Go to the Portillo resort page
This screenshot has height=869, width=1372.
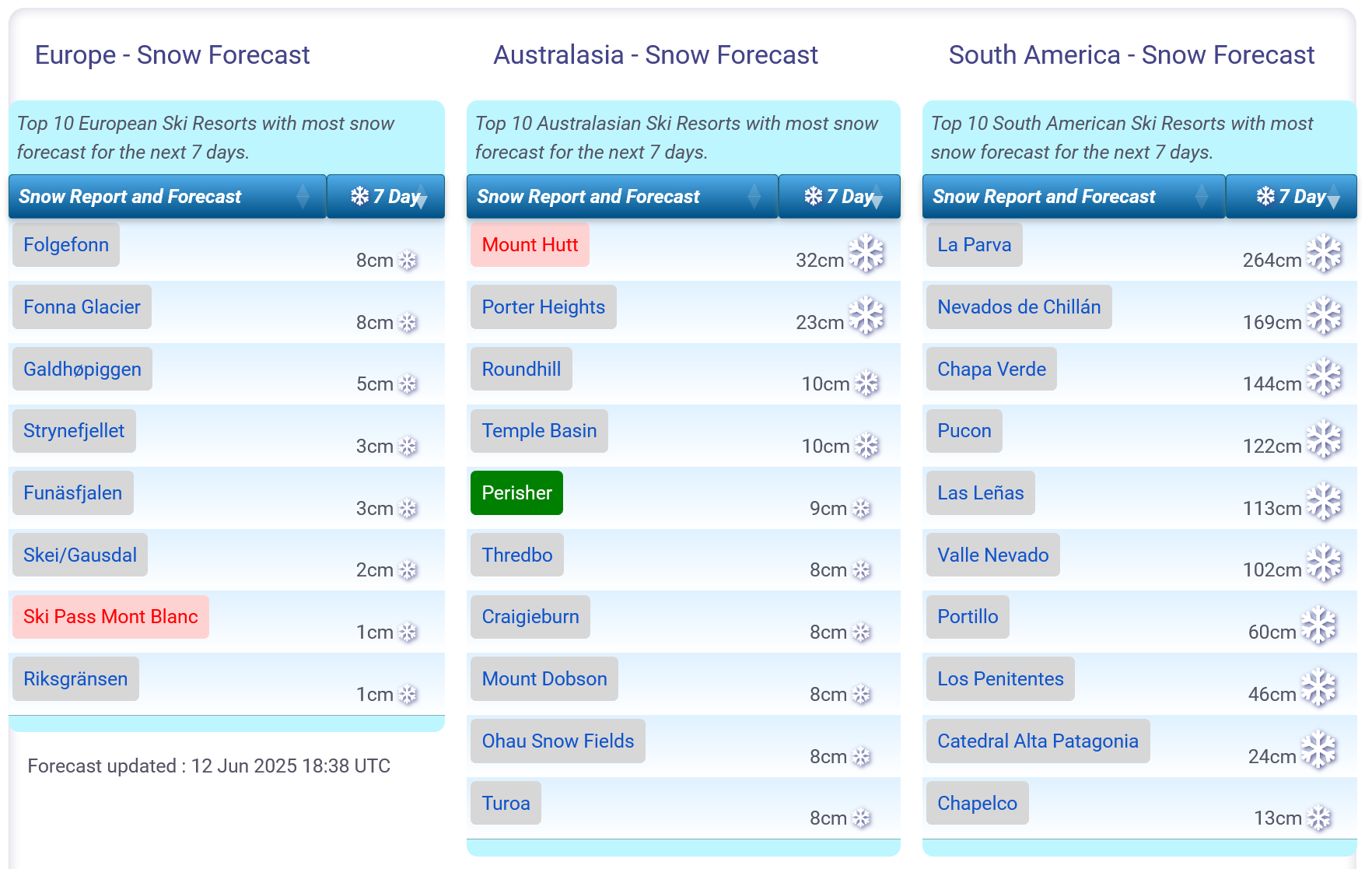[x=968, y=616]
